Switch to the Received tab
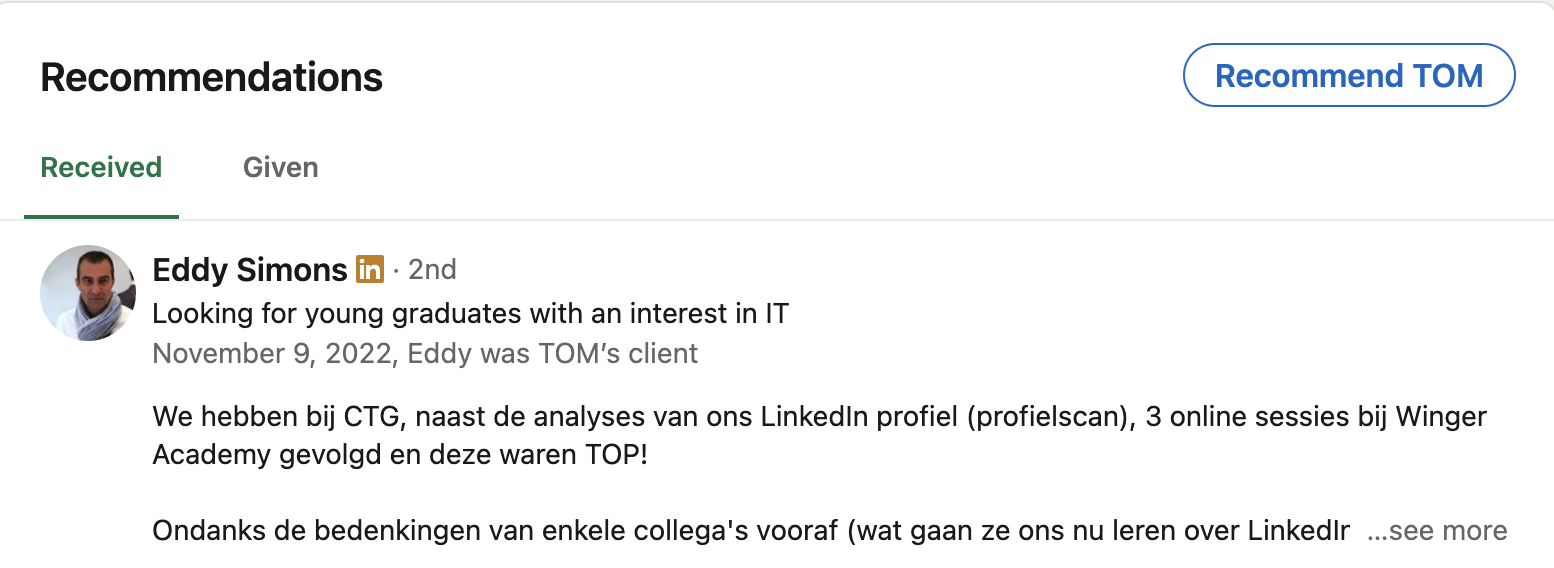 point(101,167)
